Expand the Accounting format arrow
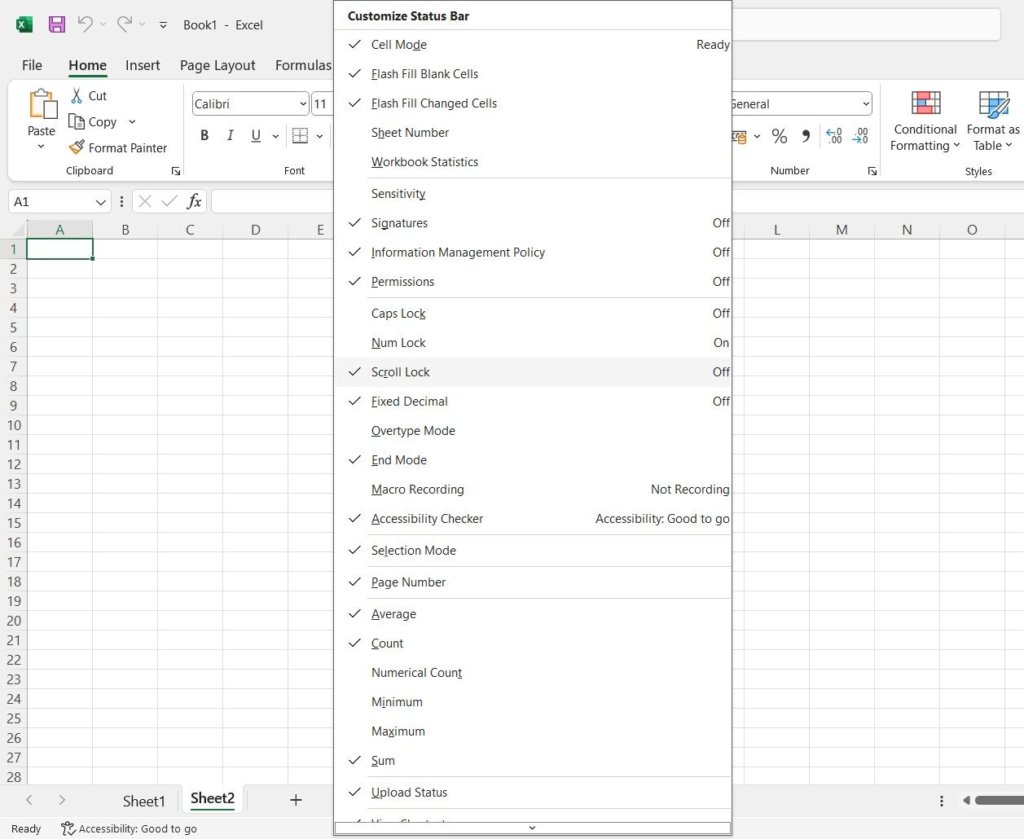The height and width of the screenshot is (839, 1024). coord(757,136)
